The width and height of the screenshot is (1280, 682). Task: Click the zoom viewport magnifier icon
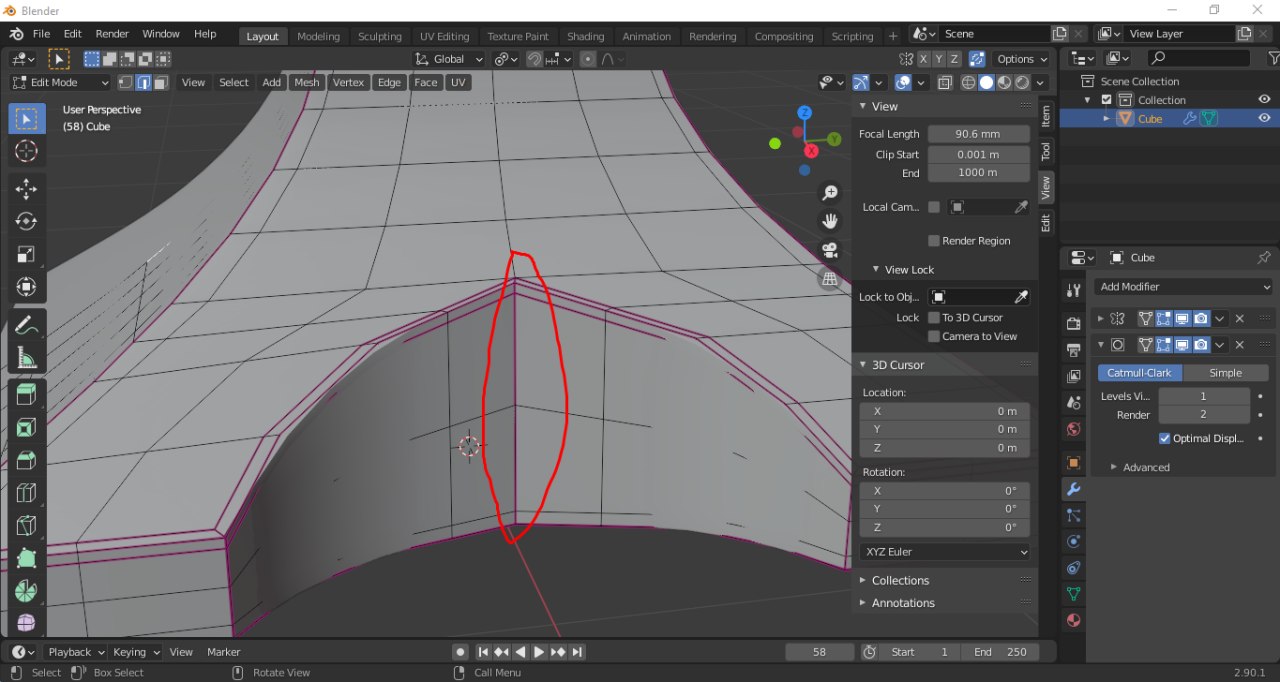(x=830, y=192)
